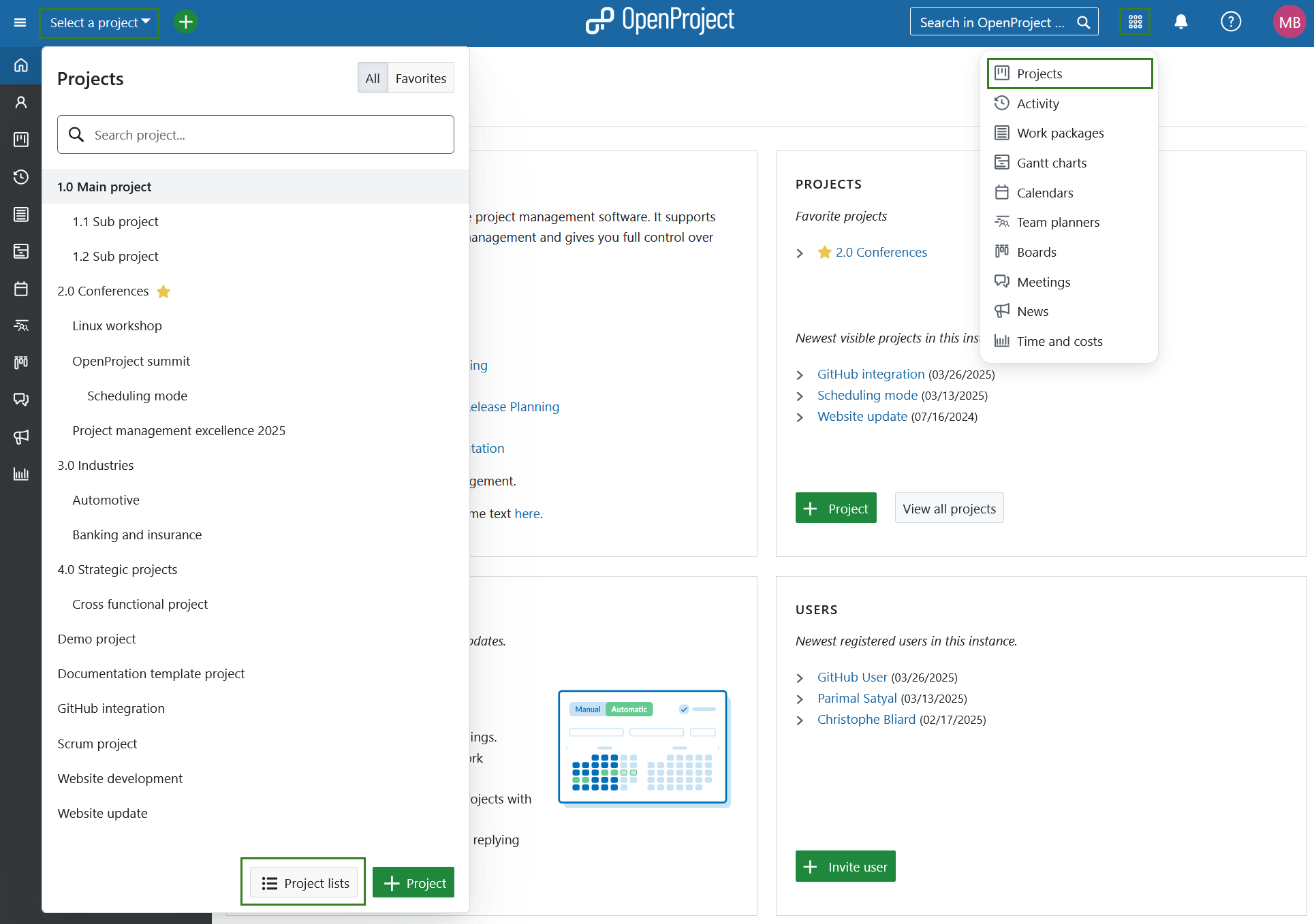Select Gantt charts in the modules menu
1314x924 pixels.
click(1051, 162)
